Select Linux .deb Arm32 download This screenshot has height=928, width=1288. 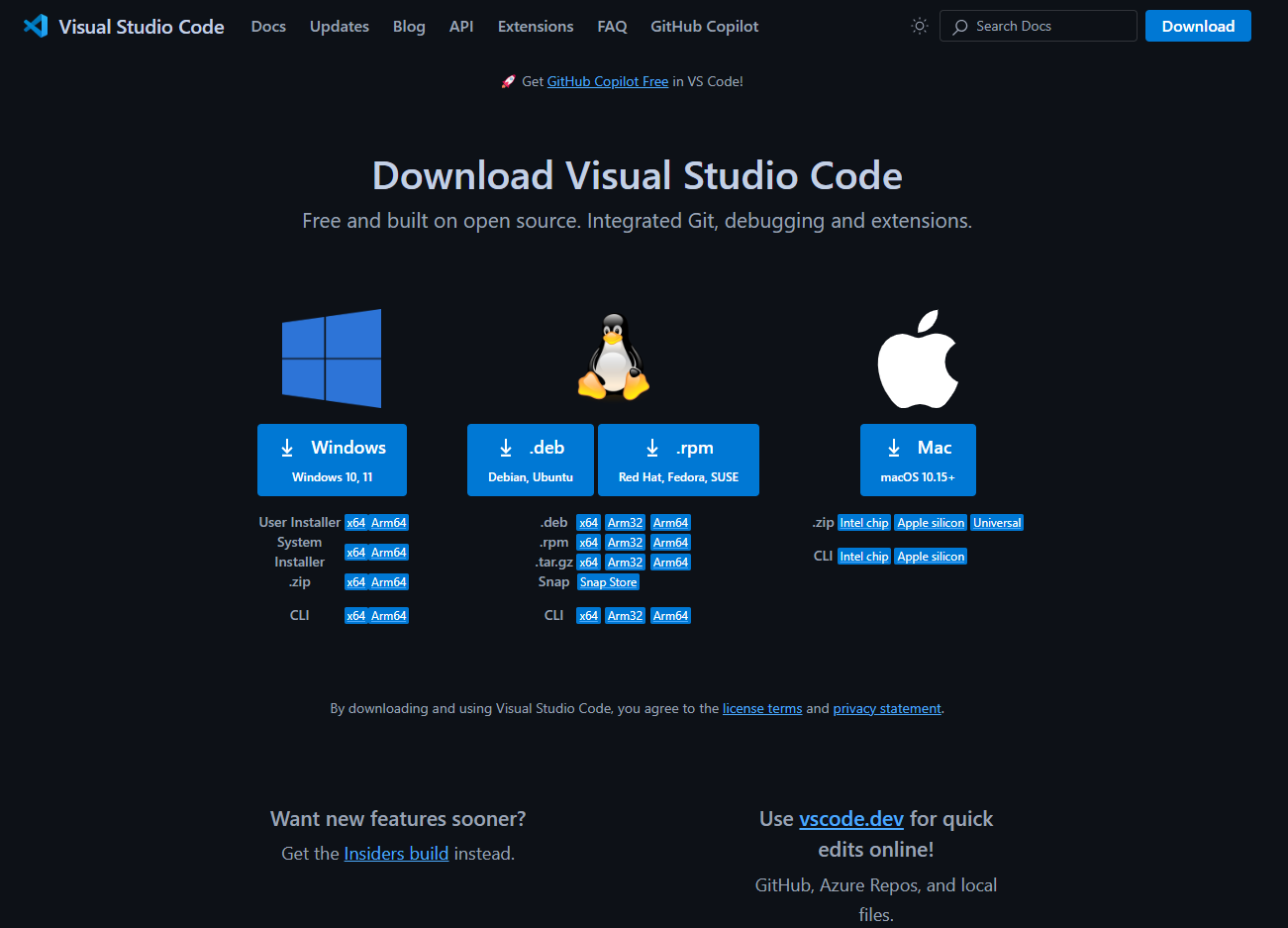626,523
